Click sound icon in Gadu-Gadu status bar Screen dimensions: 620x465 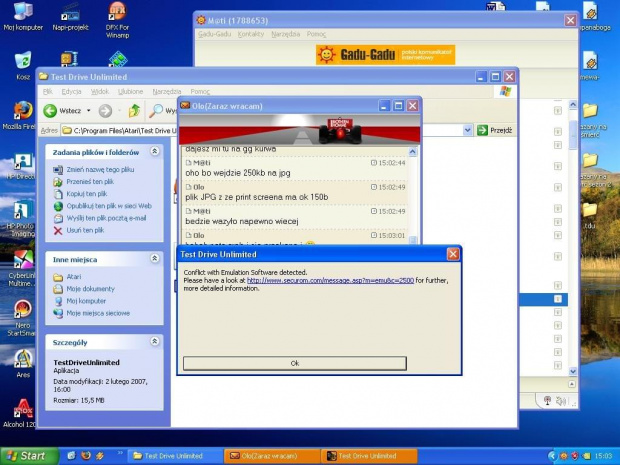[560, 401]
